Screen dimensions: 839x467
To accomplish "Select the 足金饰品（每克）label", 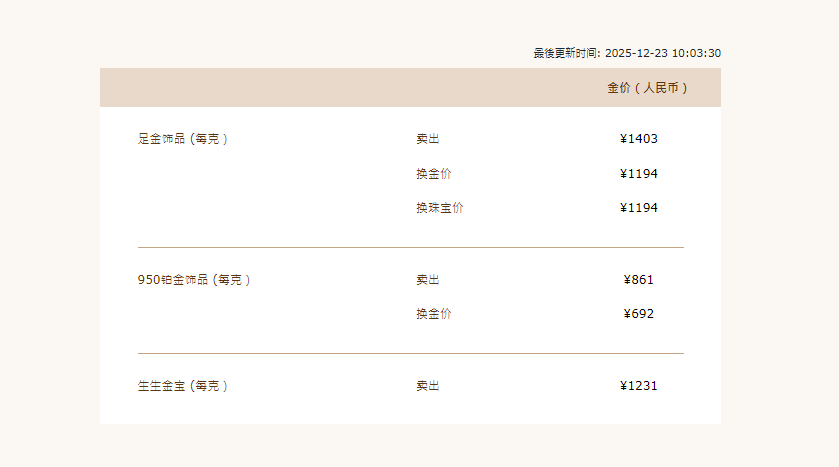I will (184, 139).
